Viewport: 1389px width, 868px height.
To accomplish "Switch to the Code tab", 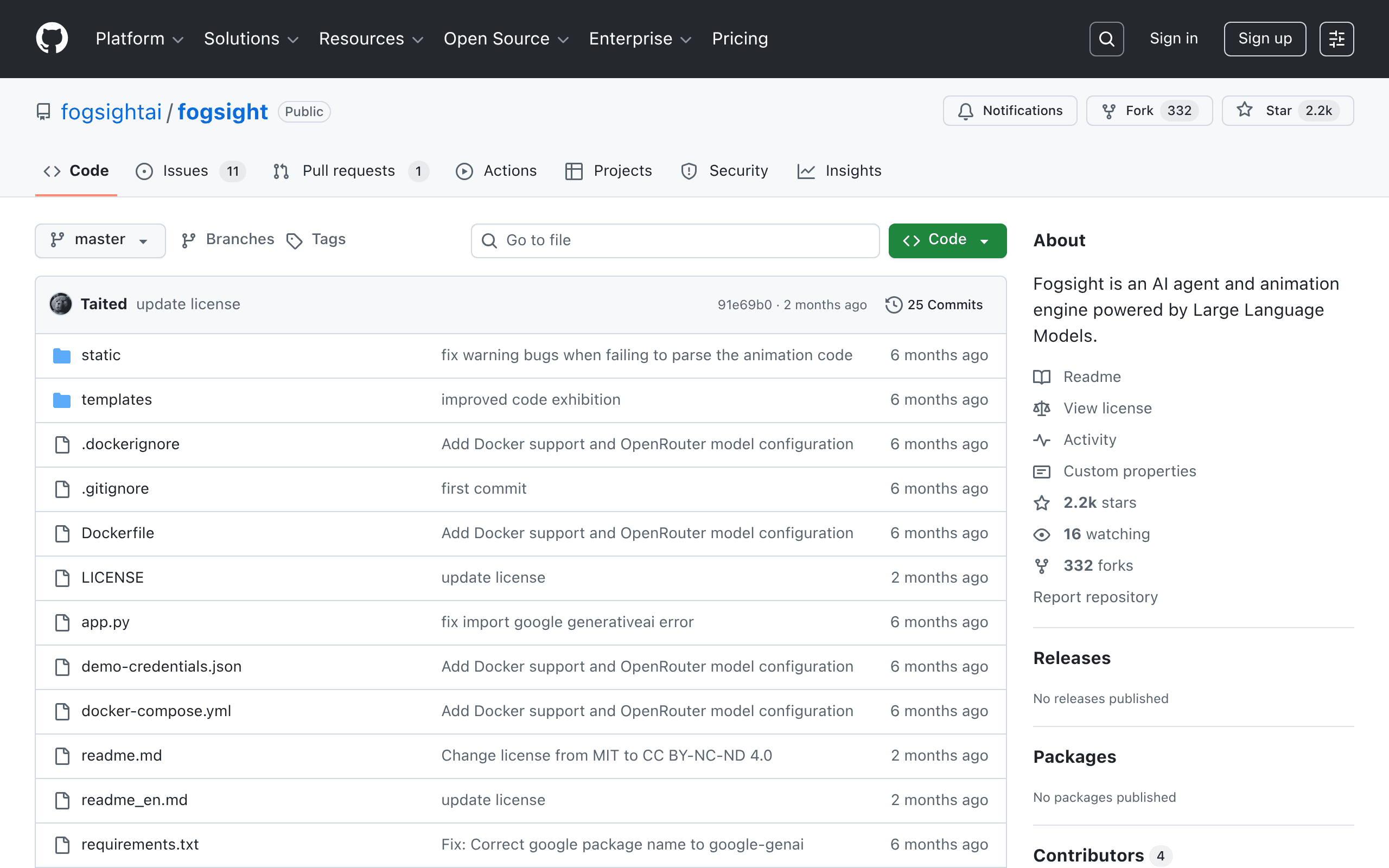I will click(x=77, y=171).
